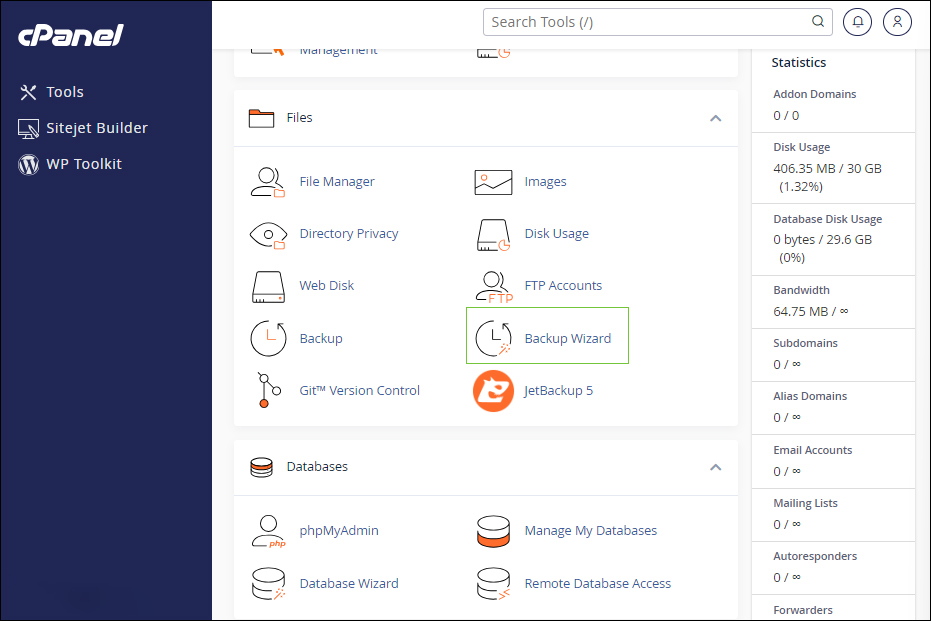Image resolution: width=931 pixels, height=621 pixels.
Task: Click the Images picture icon
Action: (493, 182)
